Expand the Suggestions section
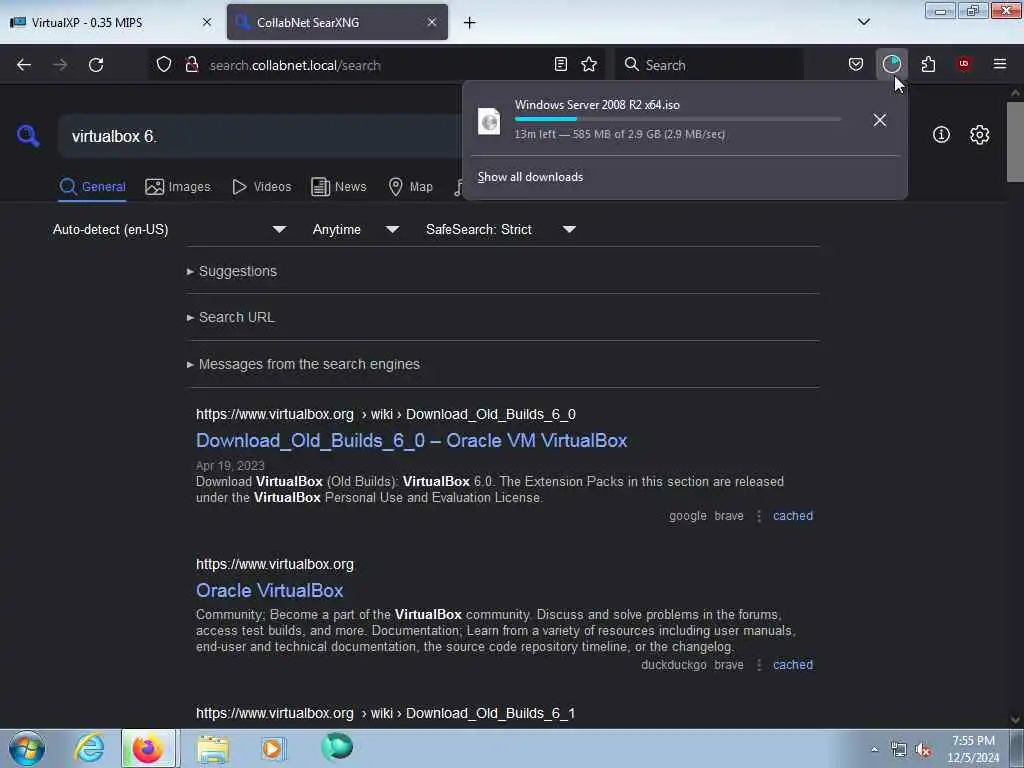This screenshot has width=1024, height=768. tap(232, 271)
